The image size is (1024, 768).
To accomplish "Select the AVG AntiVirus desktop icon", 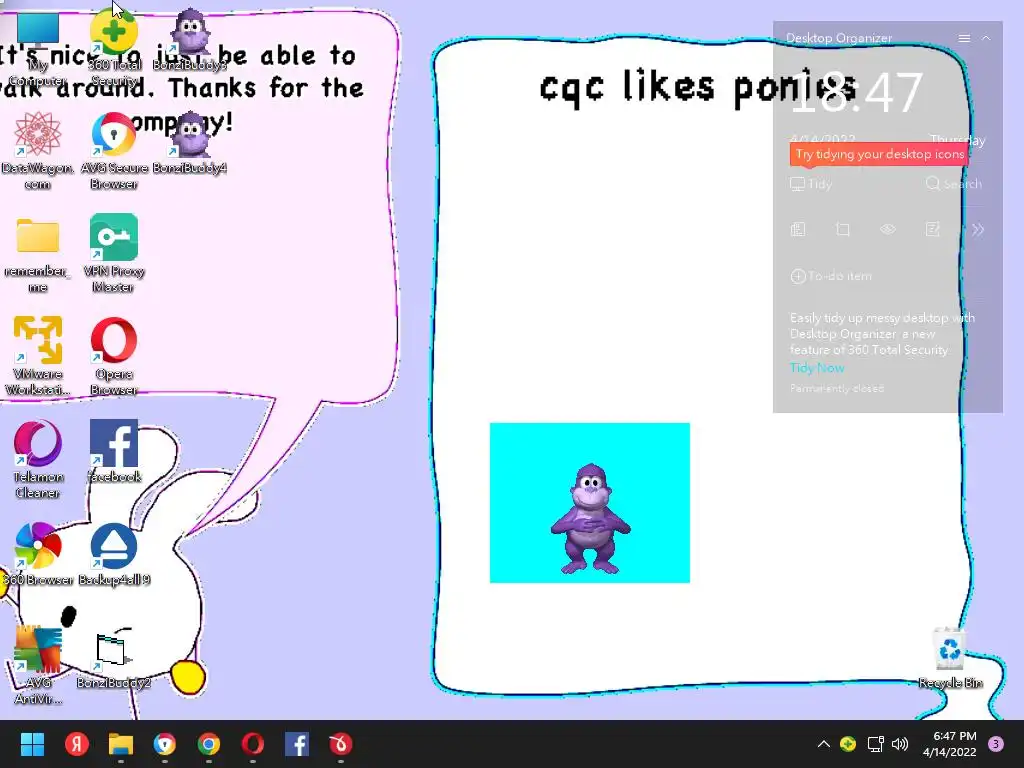I will click(x=37, y=665).
